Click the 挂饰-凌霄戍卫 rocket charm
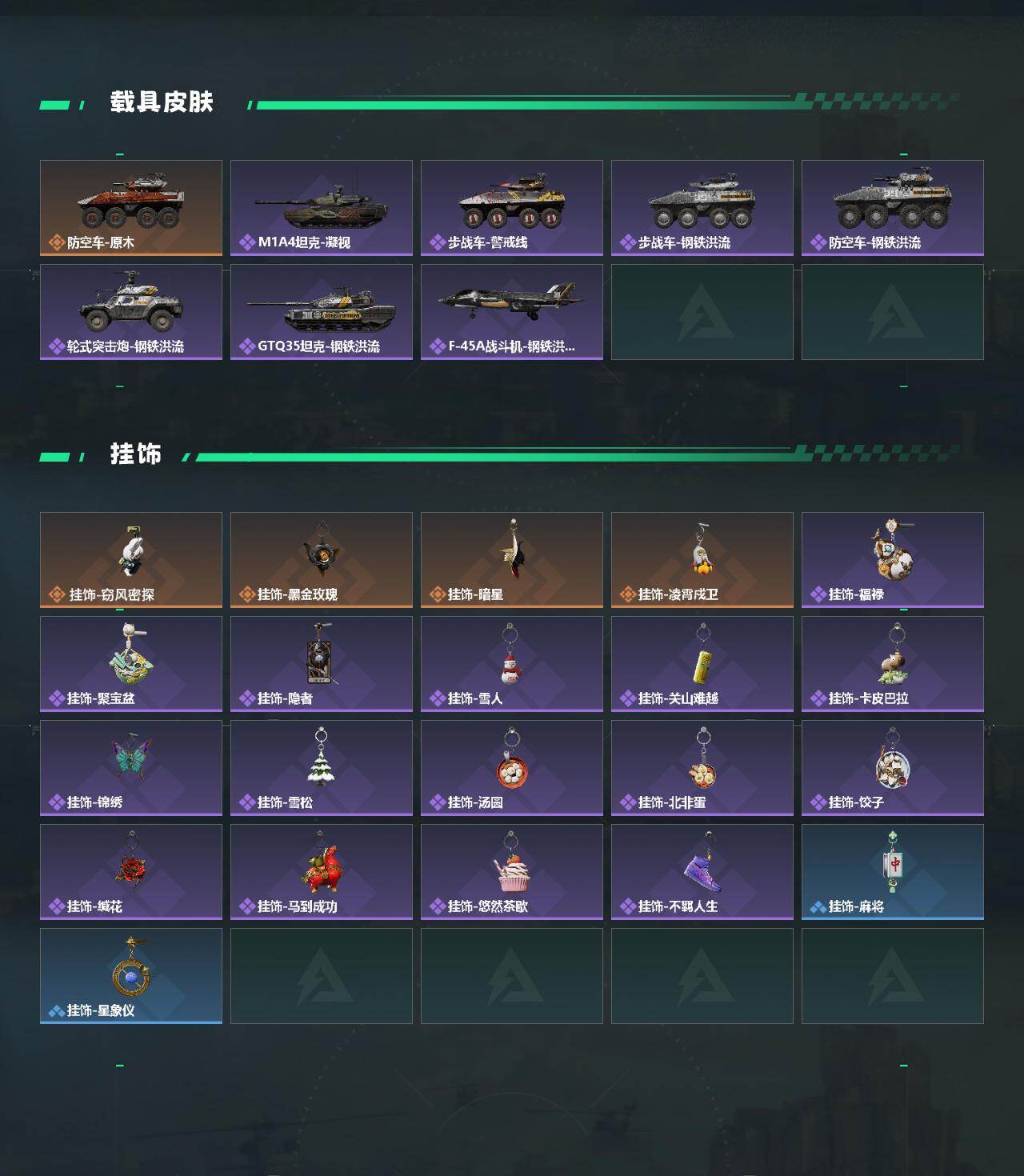1024x1176 pixels. coord(702,550)
